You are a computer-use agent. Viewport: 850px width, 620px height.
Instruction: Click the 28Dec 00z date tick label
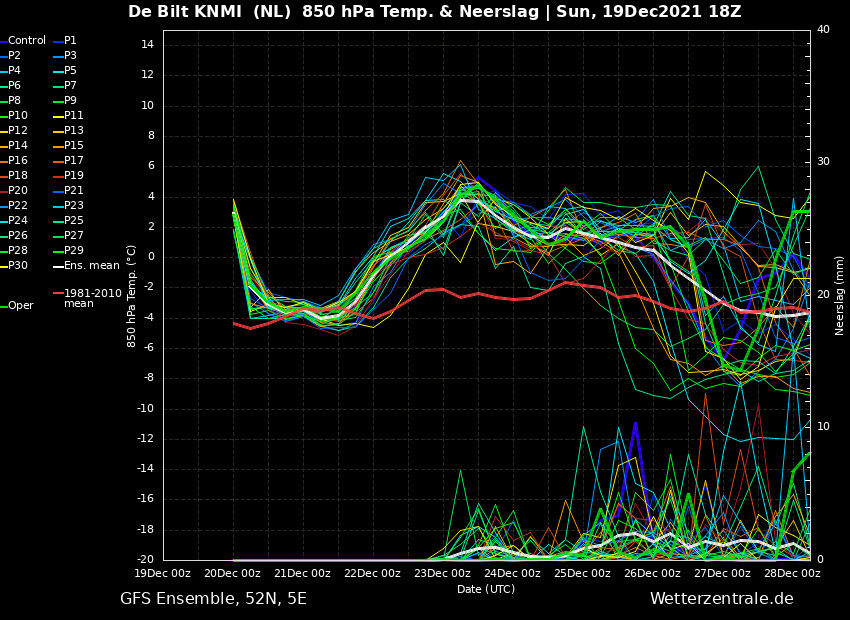pos(792,573)
